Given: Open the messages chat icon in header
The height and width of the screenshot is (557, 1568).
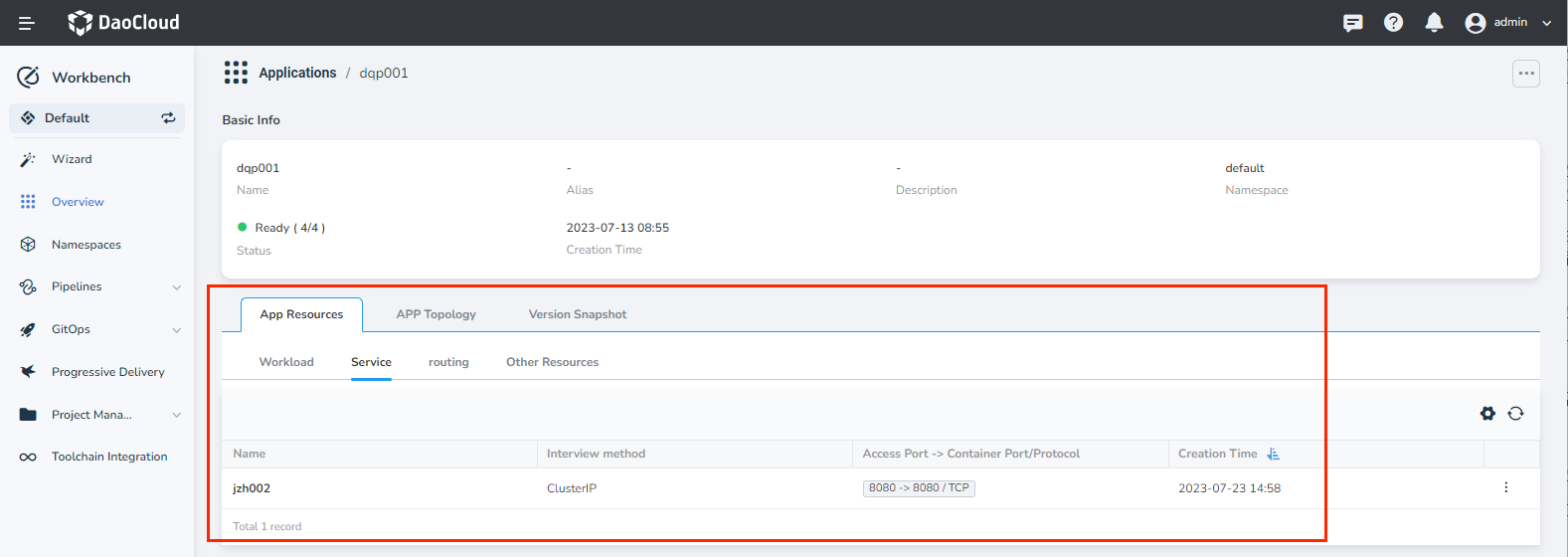Looking at the screenshot, I should tap(1352, 23).
